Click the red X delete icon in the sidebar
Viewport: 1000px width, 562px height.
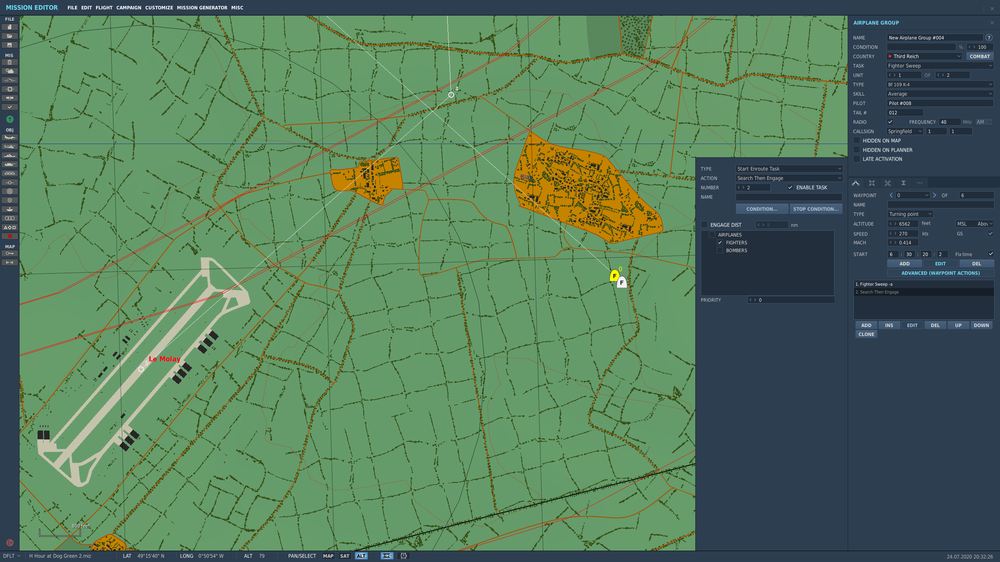pyautogui.click(x=9, y=235)
